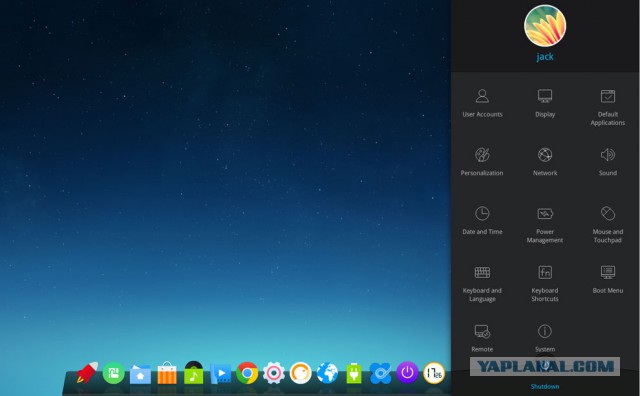Open Personalization settings
The height and width of the screenshot is (396, 640).
click(482, 162)
